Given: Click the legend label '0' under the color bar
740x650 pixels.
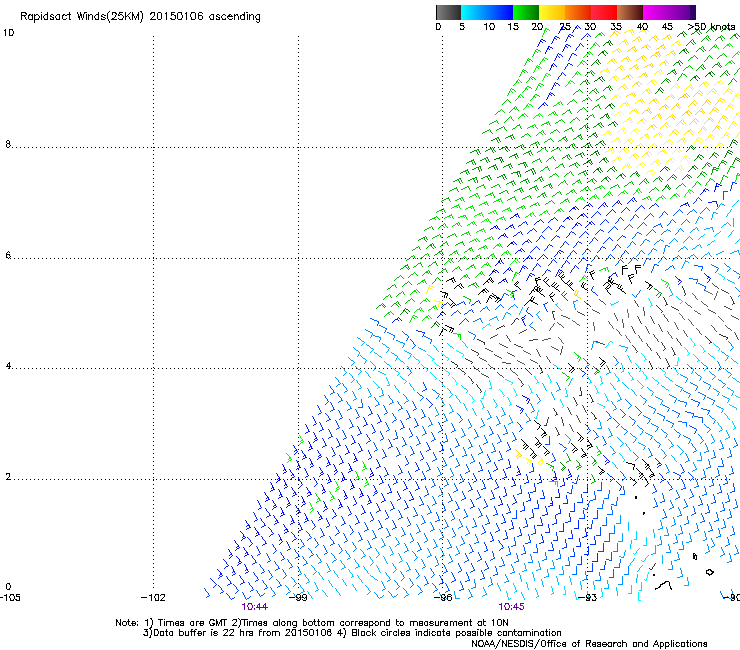Looking at the screenshot, I should click(438, 27).
